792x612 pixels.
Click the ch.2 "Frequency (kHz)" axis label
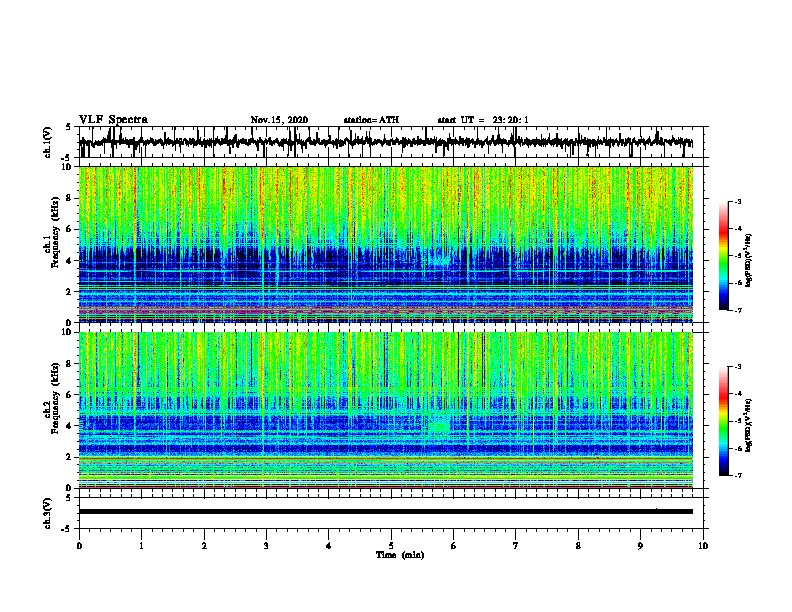[x=55, y=397]
